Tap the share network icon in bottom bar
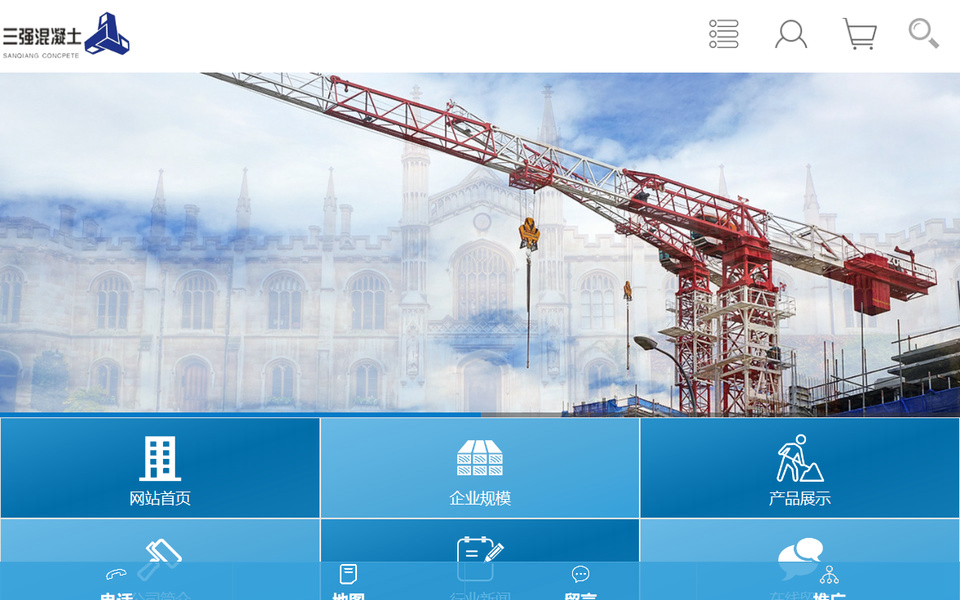 pos(829,575)
